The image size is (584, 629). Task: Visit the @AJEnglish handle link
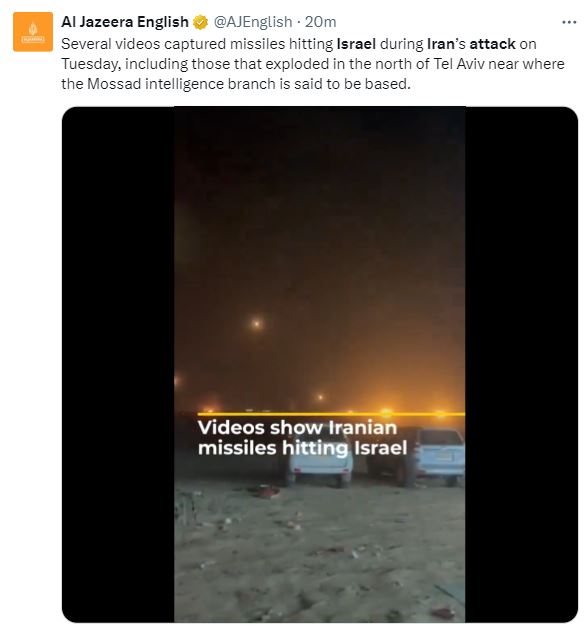click(253, 22)
